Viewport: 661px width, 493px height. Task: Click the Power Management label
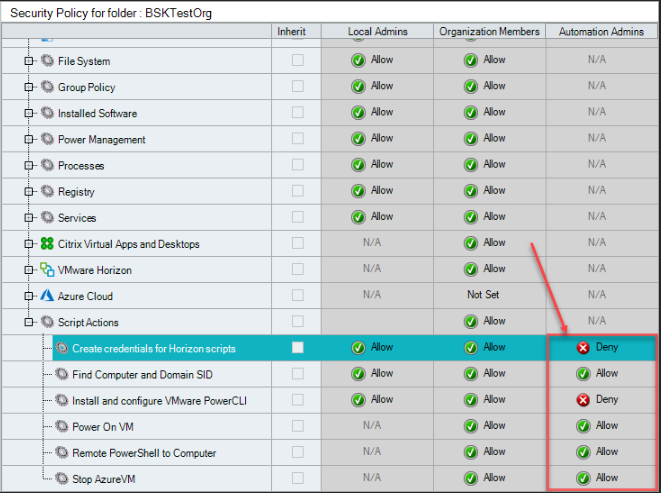(102, 140)
